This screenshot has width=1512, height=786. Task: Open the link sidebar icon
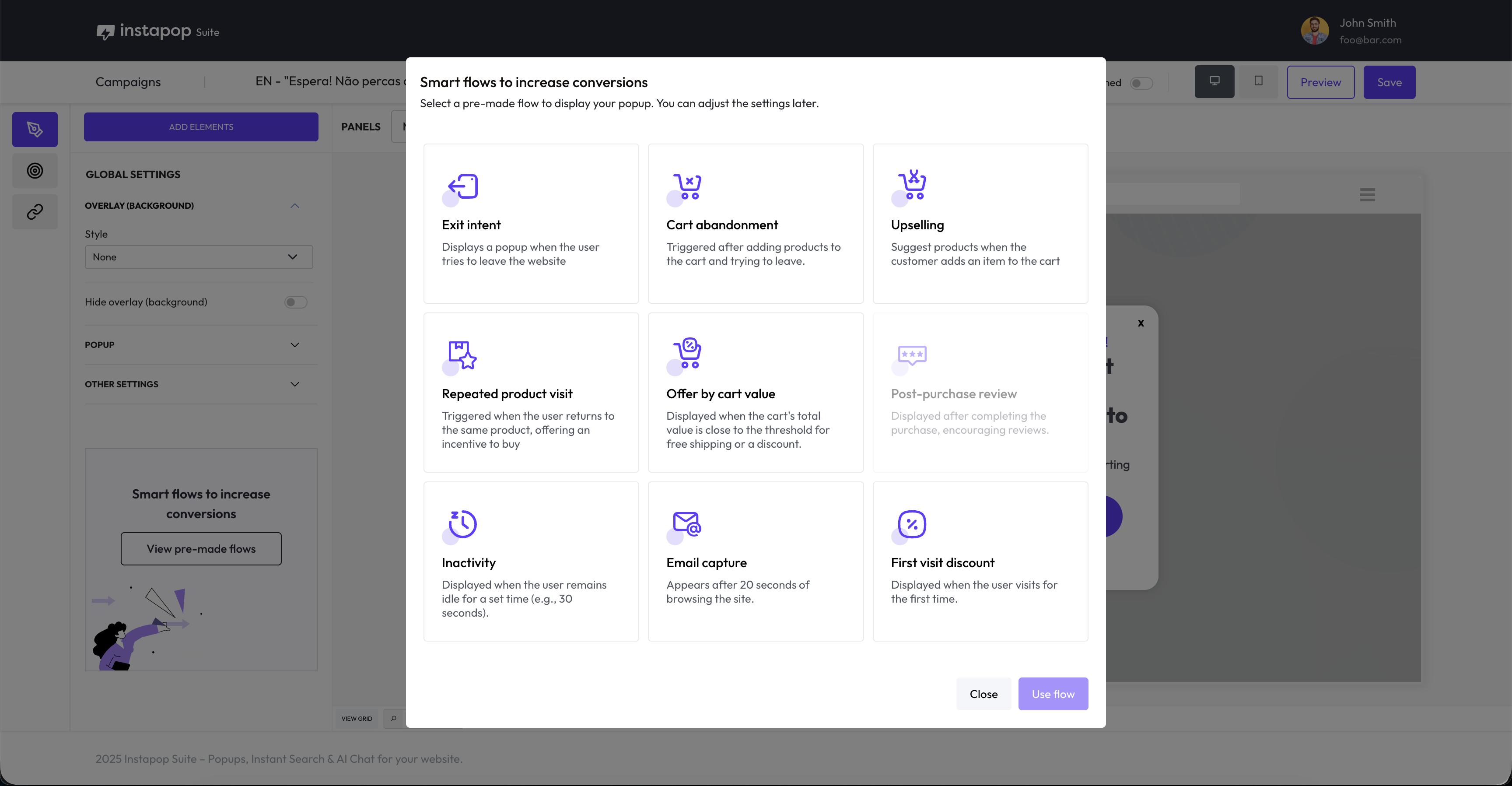[35, 211]
